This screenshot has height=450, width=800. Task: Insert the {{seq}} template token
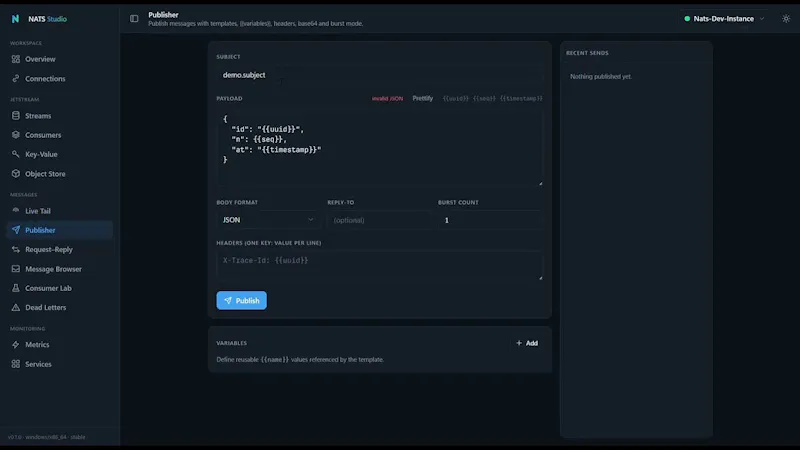point(484,98)
